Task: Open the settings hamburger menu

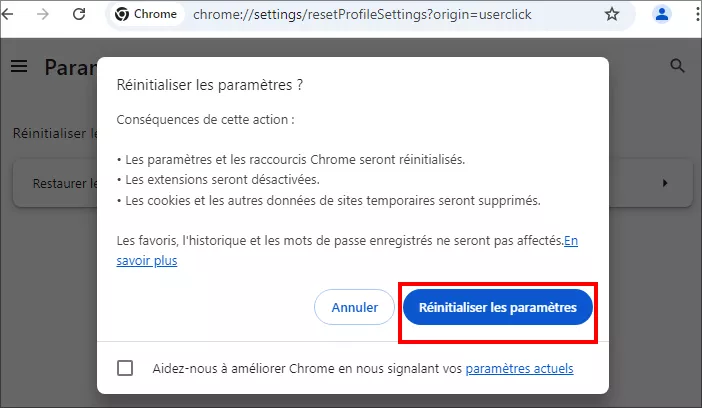Action: (19, 67)
